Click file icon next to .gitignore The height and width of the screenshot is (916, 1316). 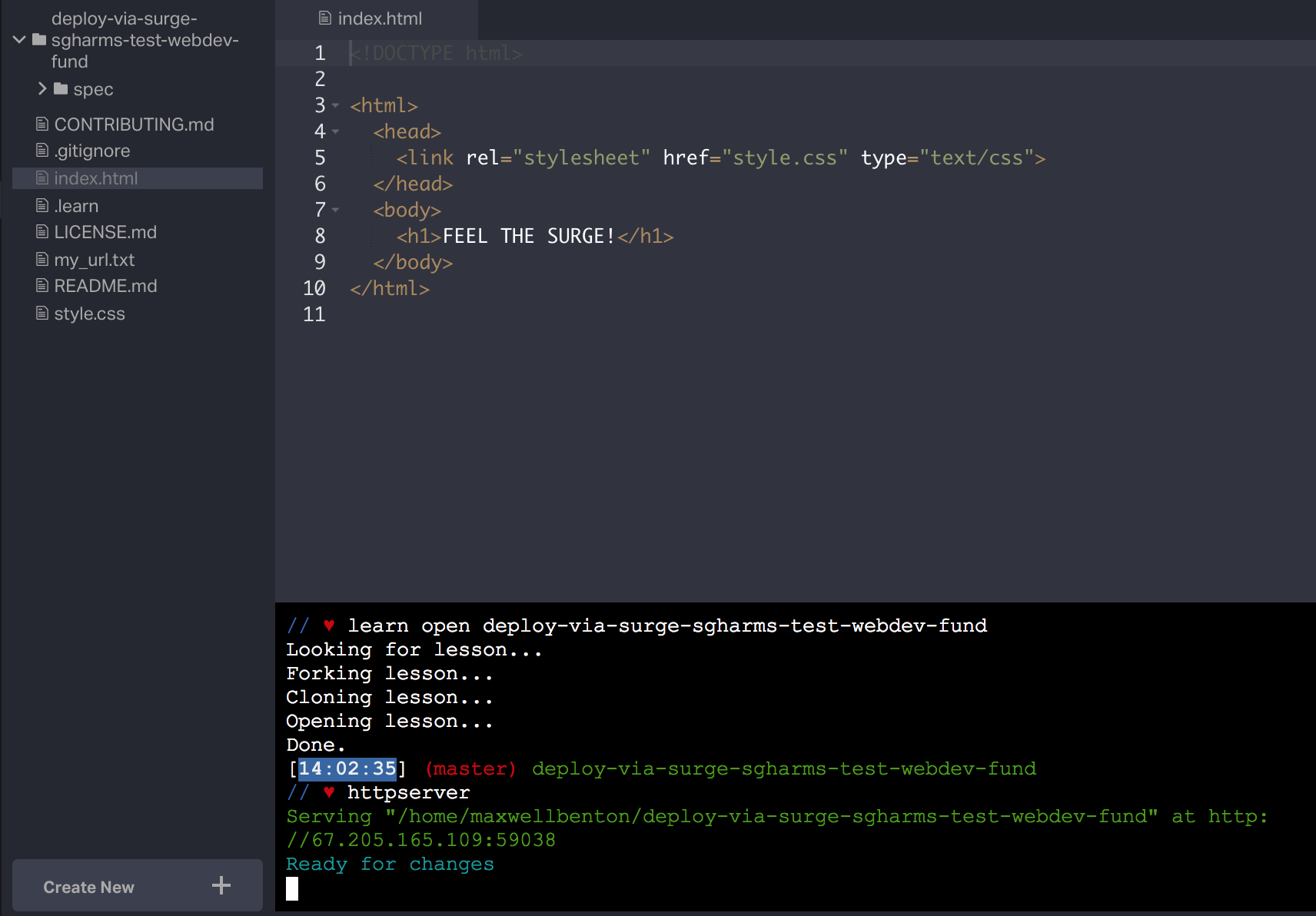pyautogui.click(x=42, y=150)
